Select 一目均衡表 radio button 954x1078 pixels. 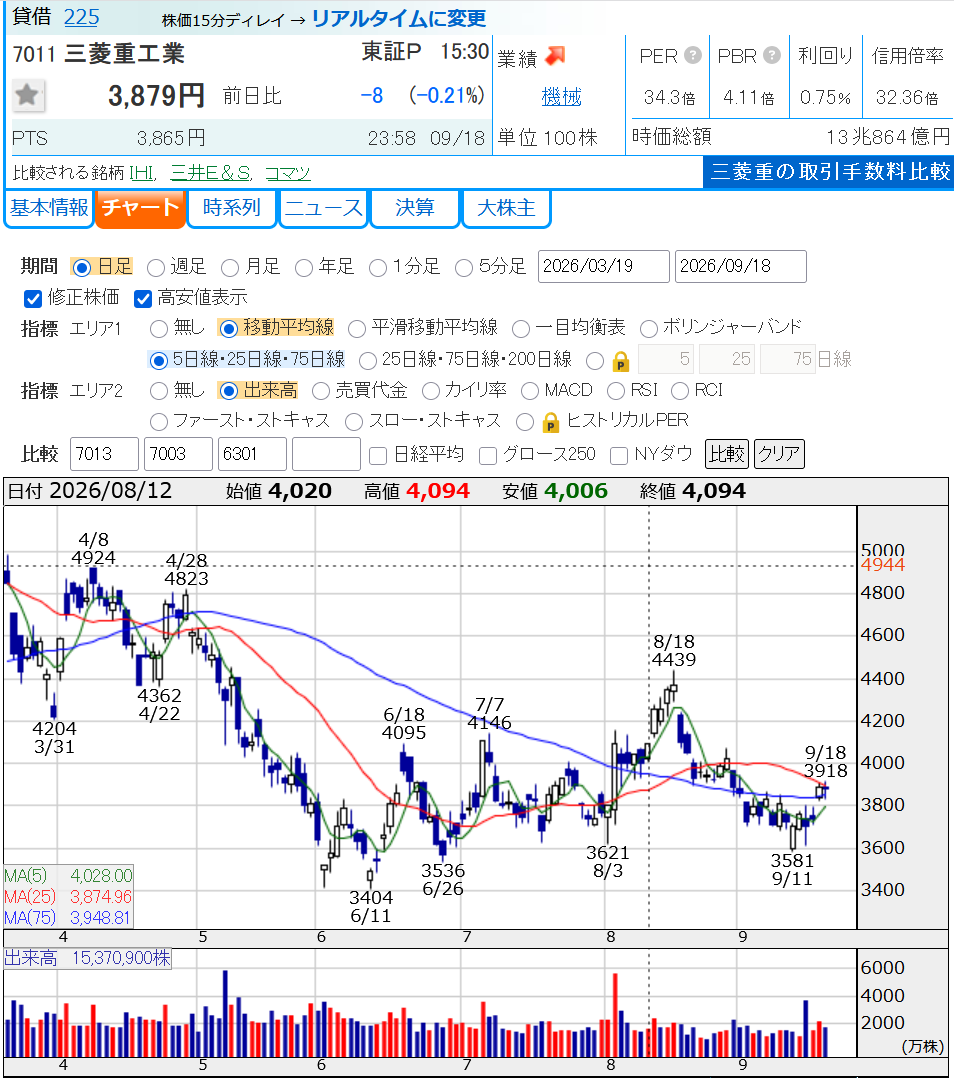tap(521, 329)
